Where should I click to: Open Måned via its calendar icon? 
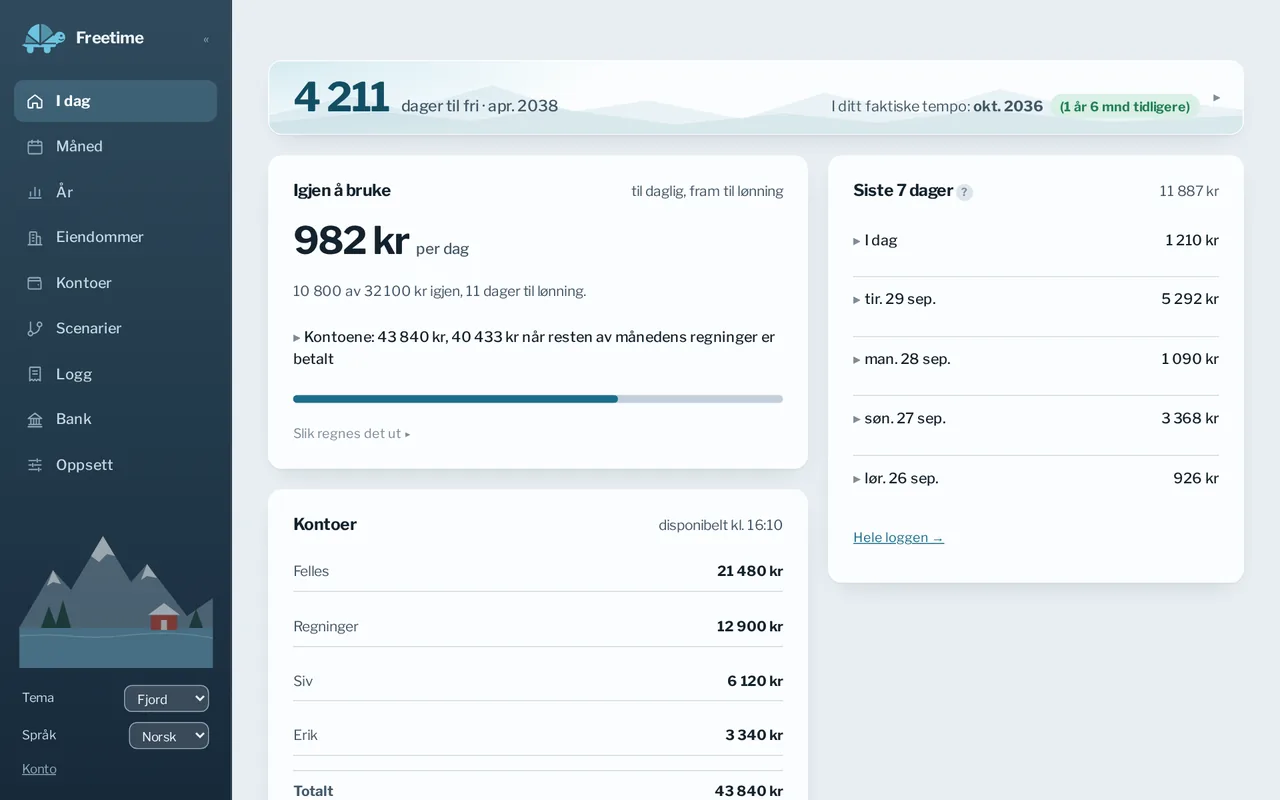[35, 147]
